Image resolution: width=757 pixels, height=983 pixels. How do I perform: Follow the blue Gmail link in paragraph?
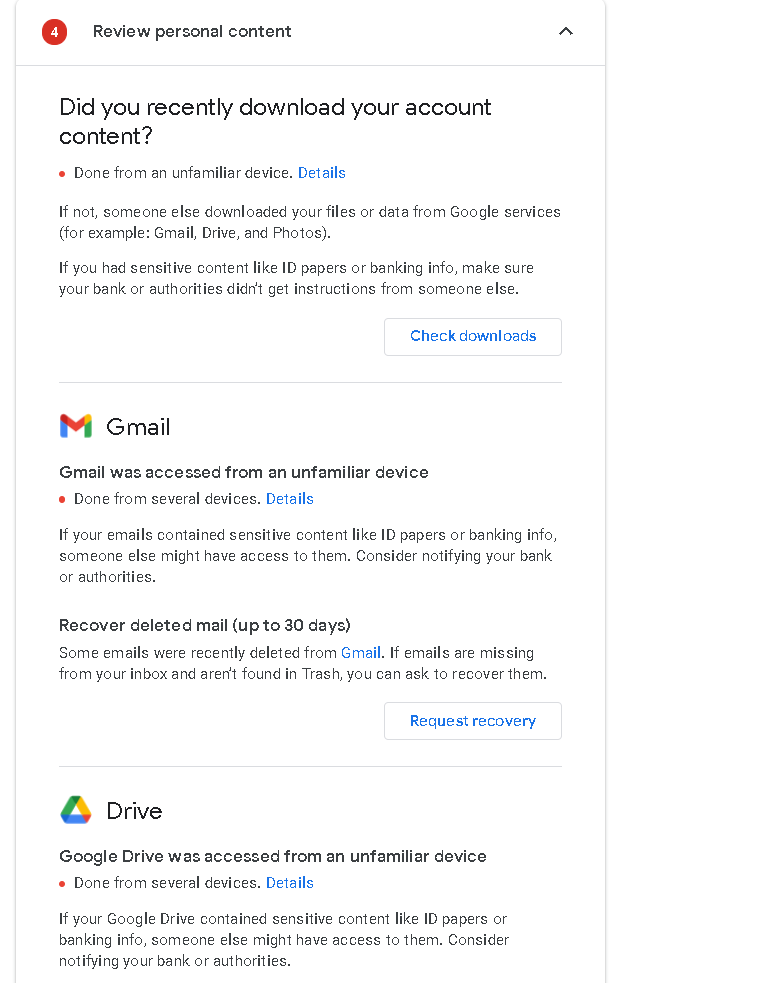point(361,653)
